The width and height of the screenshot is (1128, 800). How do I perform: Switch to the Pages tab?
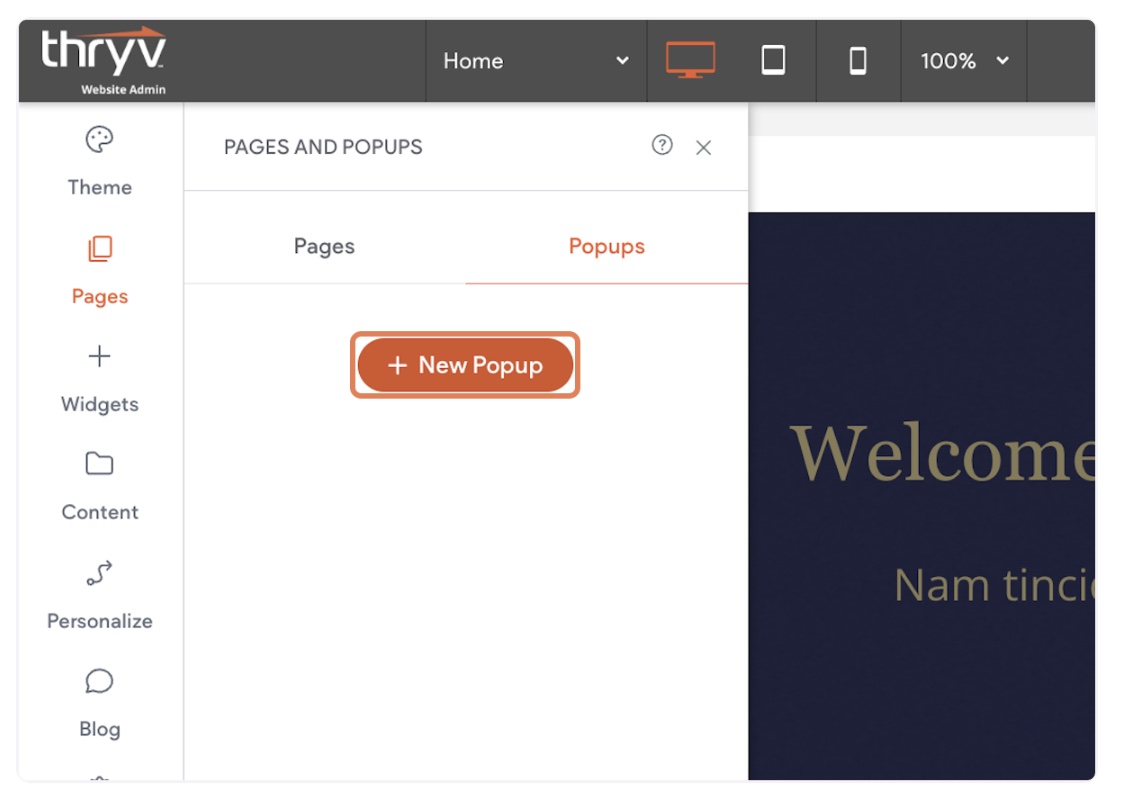(x=324, y=246)
